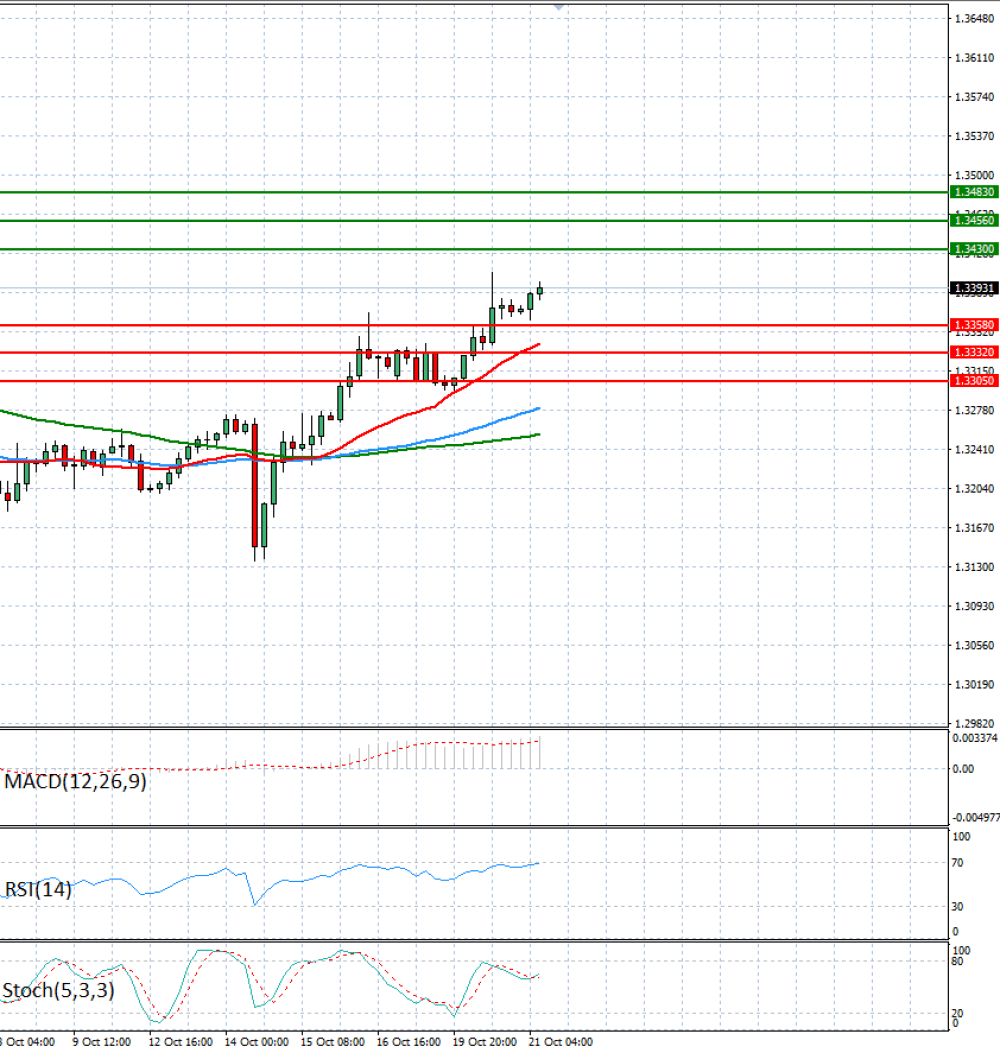This screenshot has width=1000, height=1053.
Task: Click the 1.31670 price axis value
Action: tap(974, 528)
